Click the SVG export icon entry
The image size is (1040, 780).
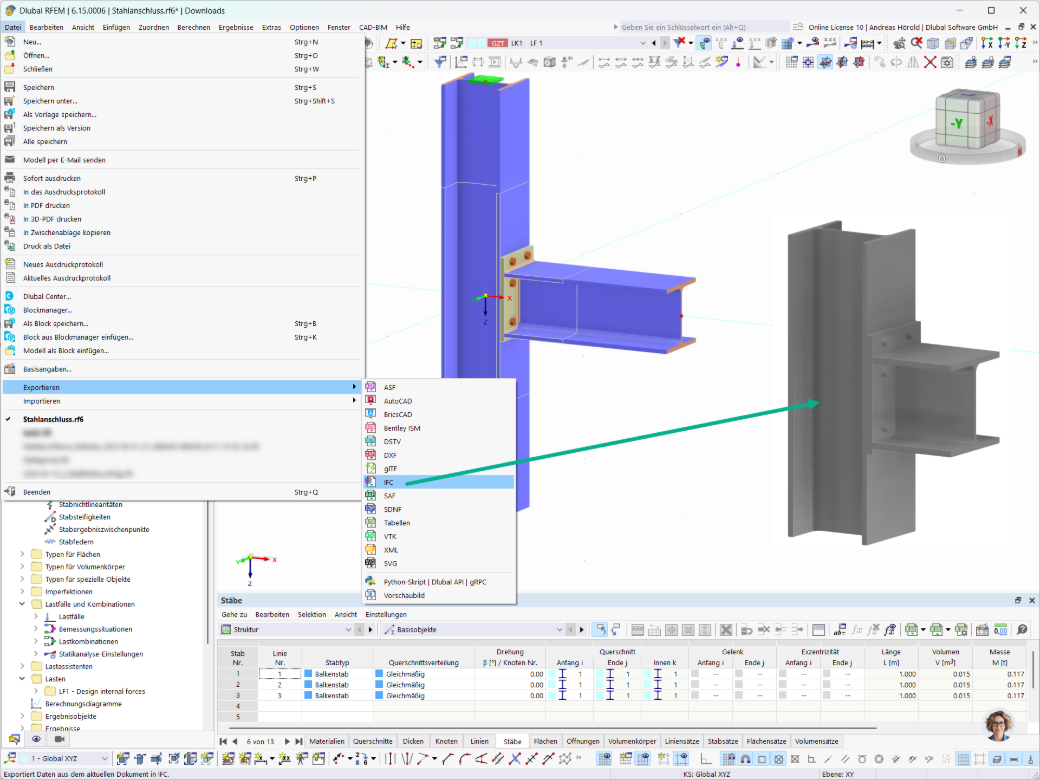pyautogui.click(x=371, y=563)
